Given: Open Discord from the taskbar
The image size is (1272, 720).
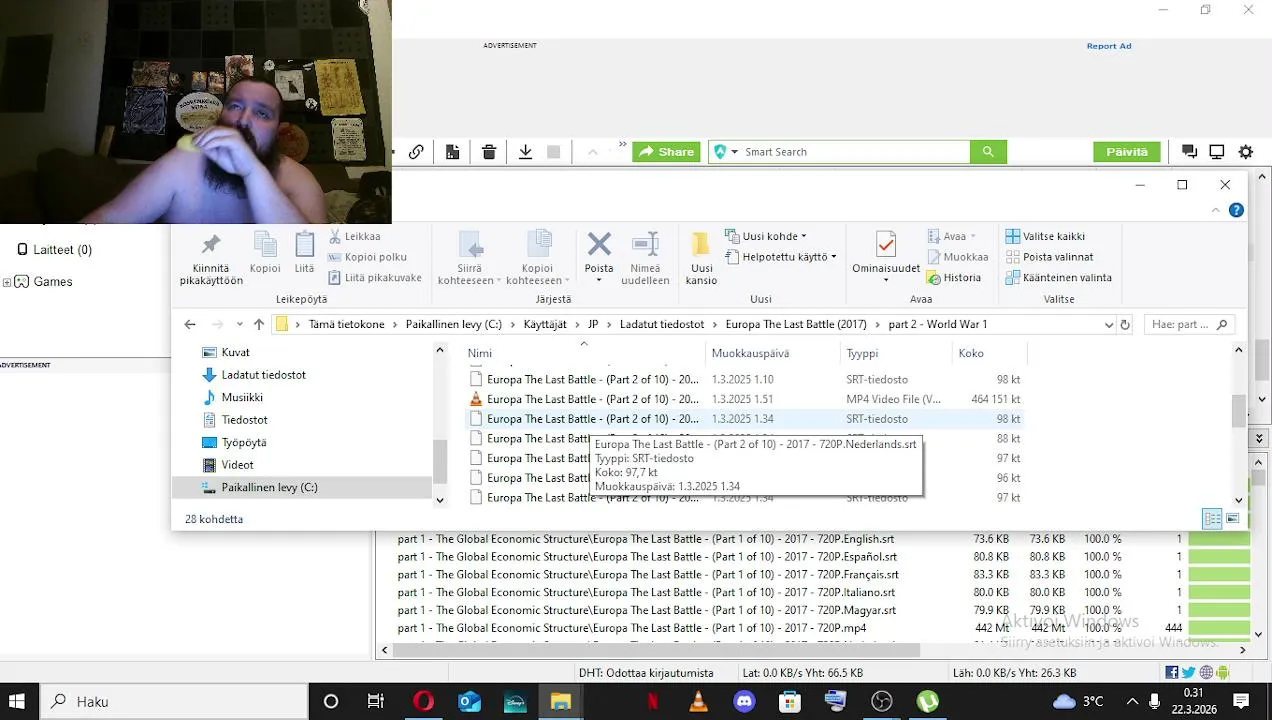Looking at the screenshot, I should [x=745, y=701].
